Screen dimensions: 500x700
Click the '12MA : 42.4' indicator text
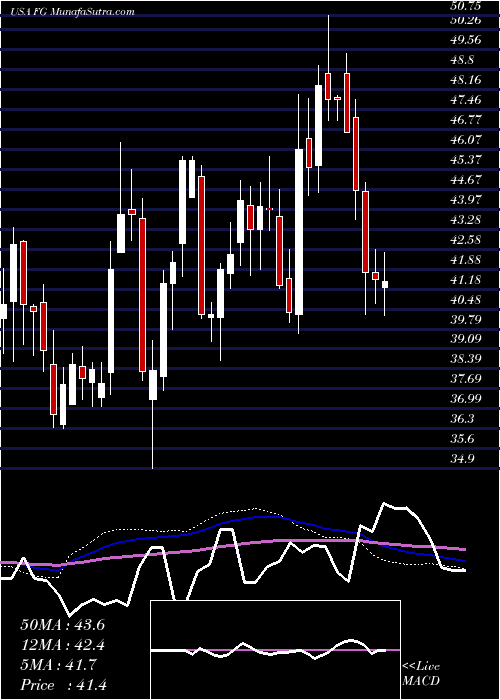point(62,645)
